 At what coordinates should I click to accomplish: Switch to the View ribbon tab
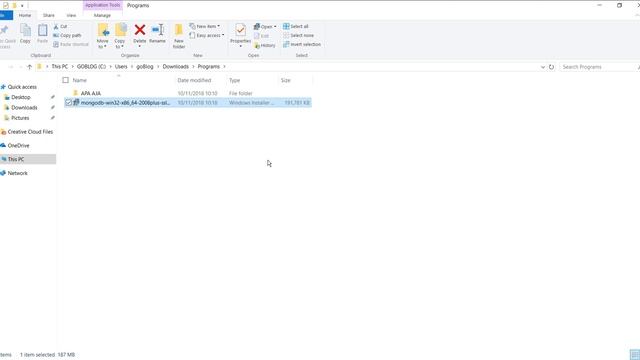click(71, 16)
